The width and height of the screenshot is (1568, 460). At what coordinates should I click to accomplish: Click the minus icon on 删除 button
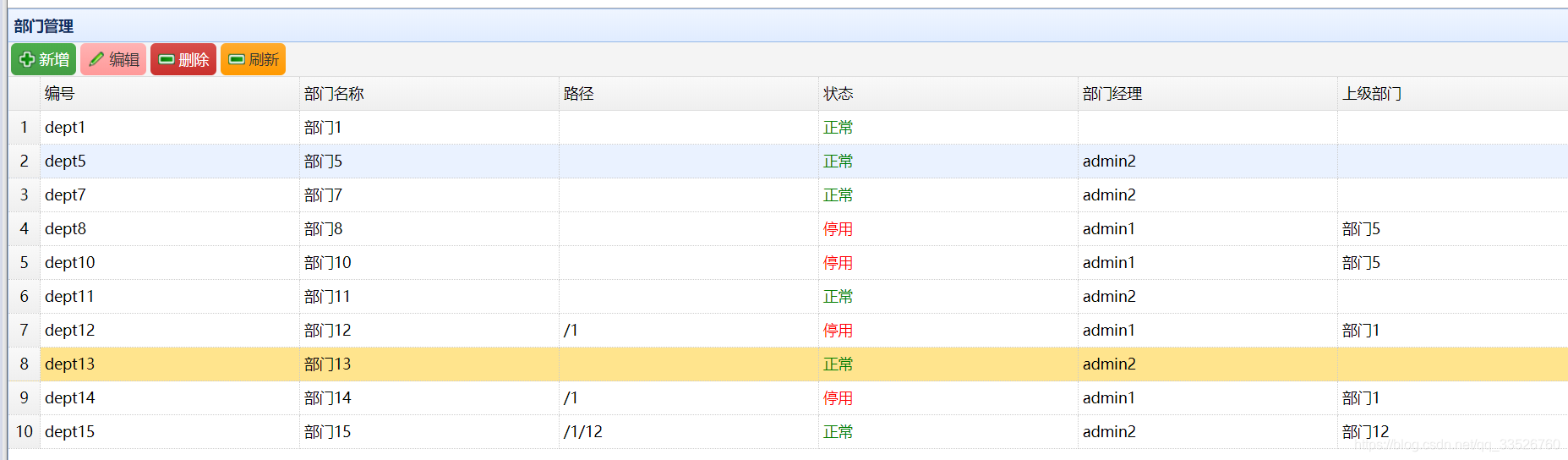point(167,59)
